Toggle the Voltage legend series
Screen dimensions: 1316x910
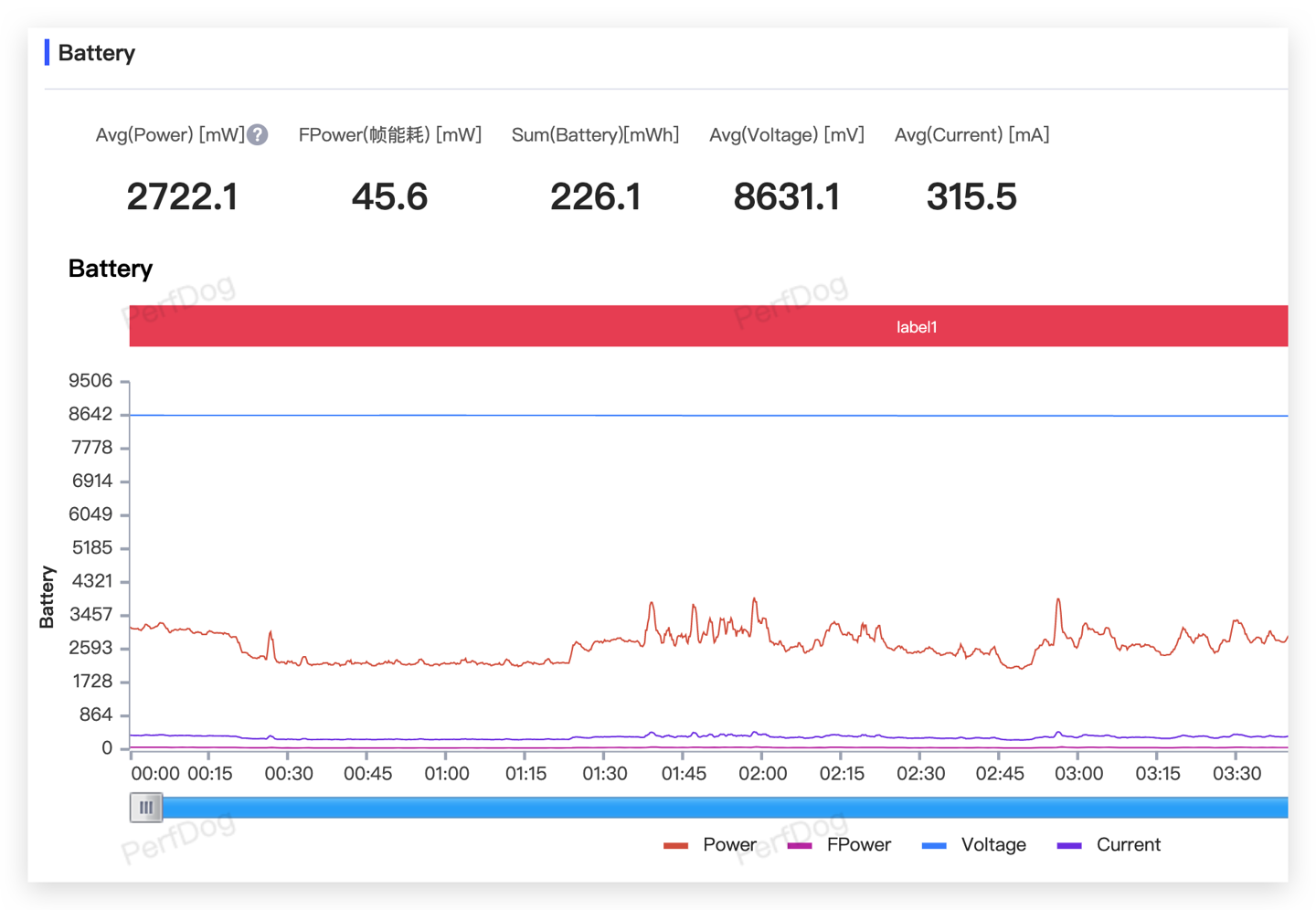[974, 845]
